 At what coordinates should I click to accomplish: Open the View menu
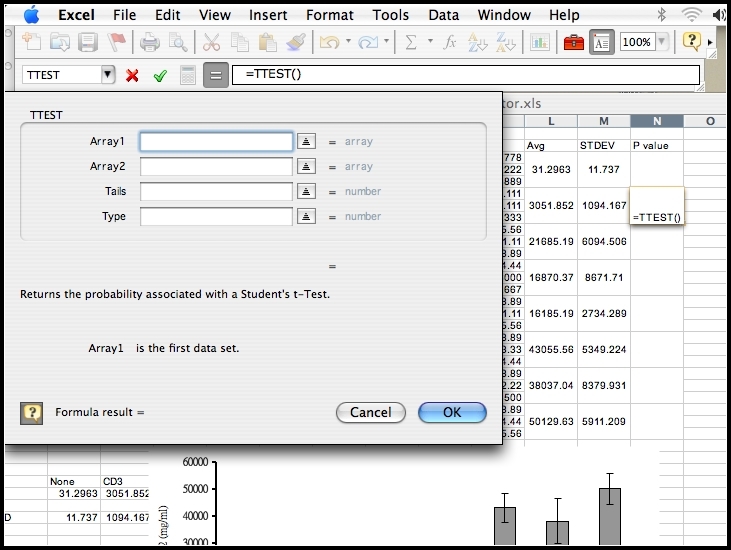click(x=214, y=15)
